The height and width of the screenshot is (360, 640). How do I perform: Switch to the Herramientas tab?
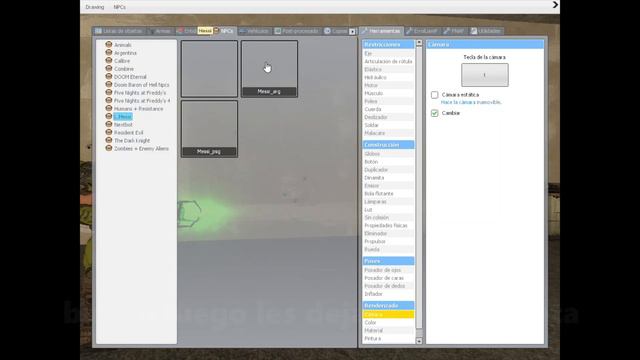tap(381, 31)
